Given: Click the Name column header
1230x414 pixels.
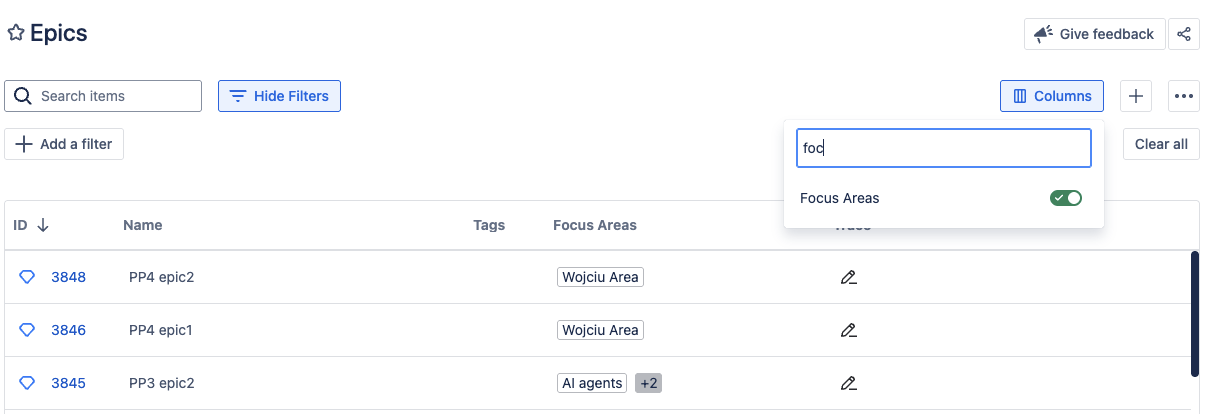Looking at the screenshot, I should coord(142,225).
